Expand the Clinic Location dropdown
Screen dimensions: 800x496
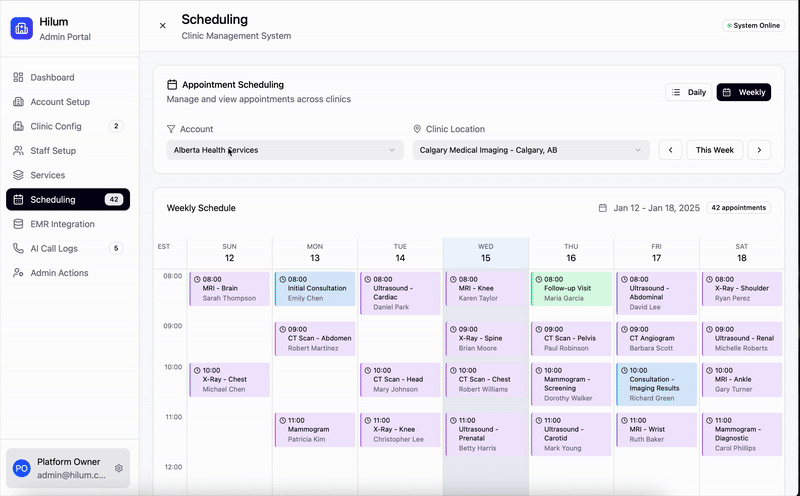pyautogui.click(x=530, y=150)
